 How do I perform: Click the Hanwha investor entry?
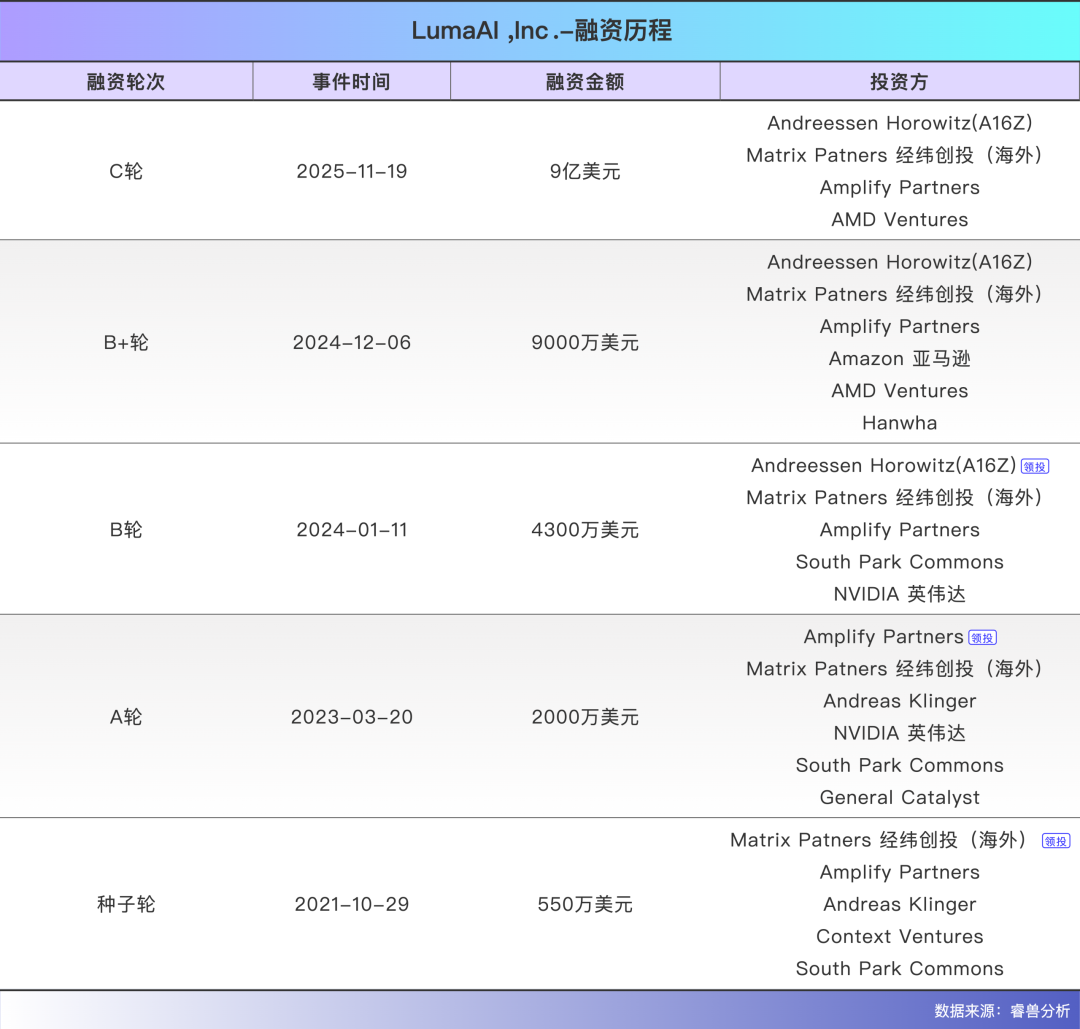pos(900,422)
